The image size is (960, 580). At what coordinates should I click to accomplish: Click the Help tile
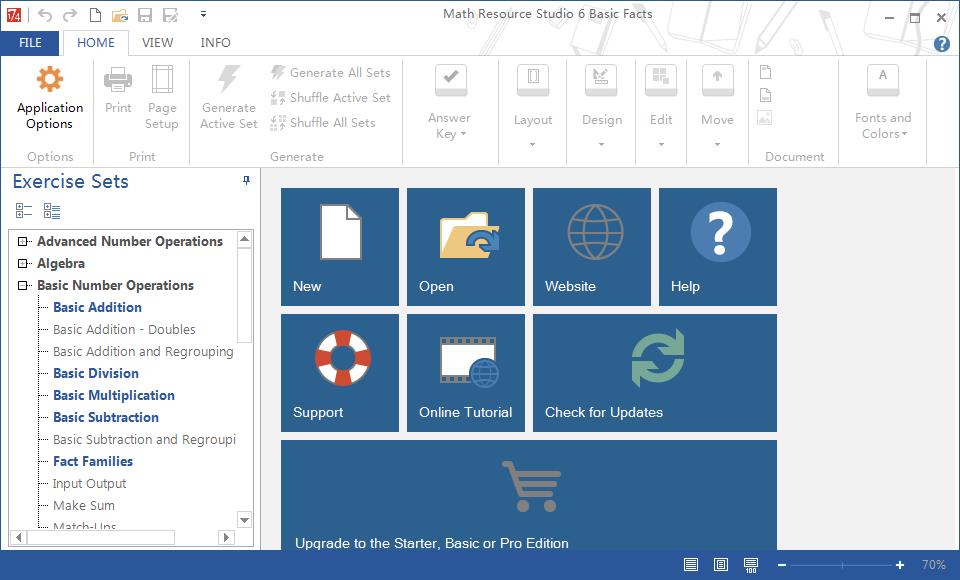718,247
